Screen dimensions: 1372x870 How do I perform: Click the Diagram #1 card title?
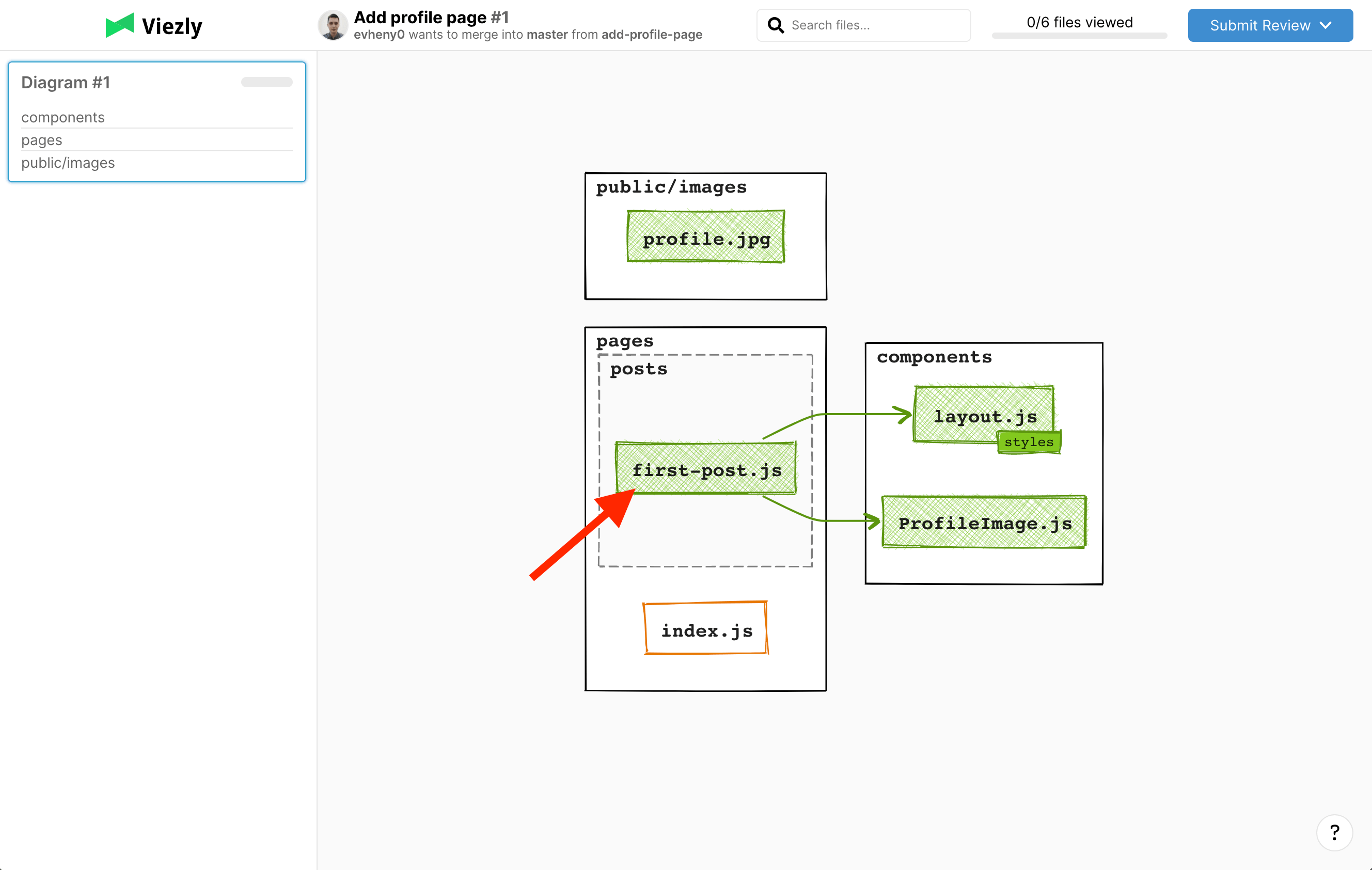pyautogui.click(x=66, y=83)
